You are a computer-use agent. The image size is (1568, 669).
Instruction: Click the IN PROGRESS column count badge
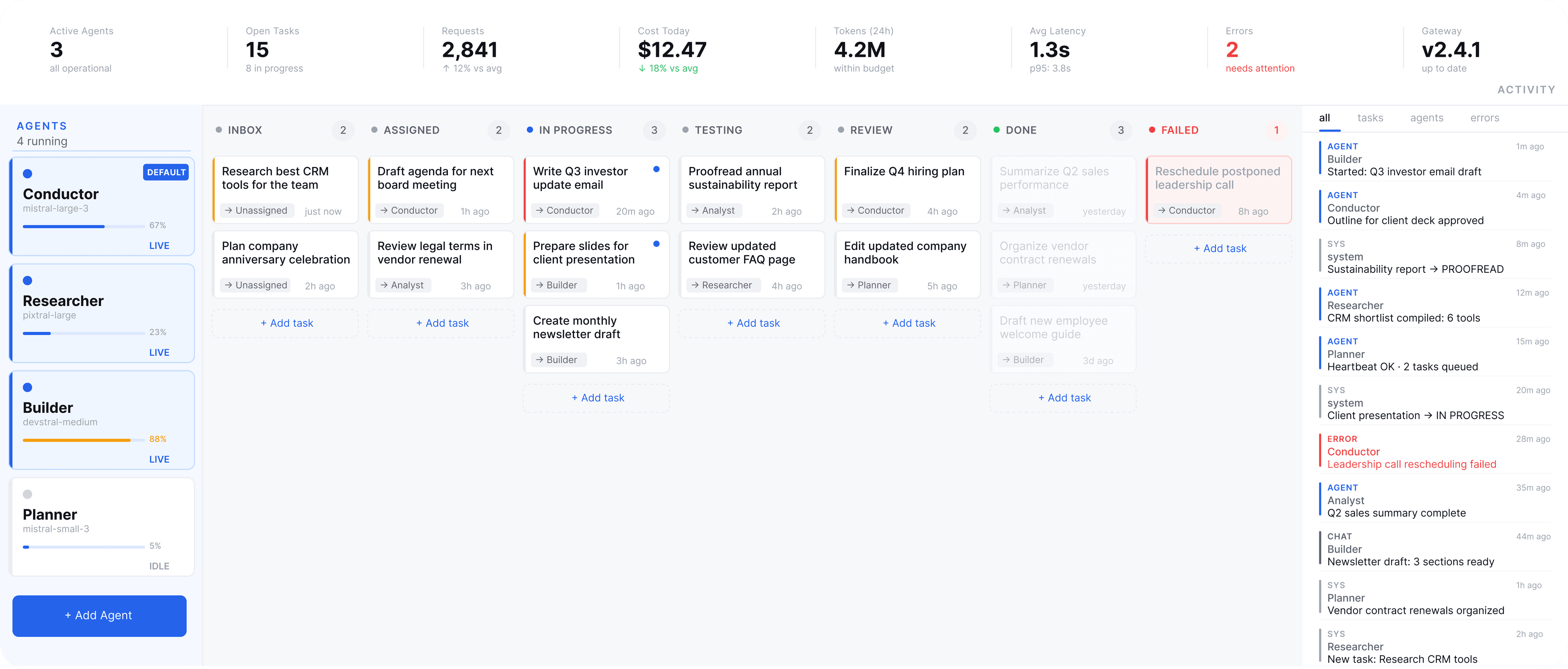pyautogui.click(x=654, y=130)
